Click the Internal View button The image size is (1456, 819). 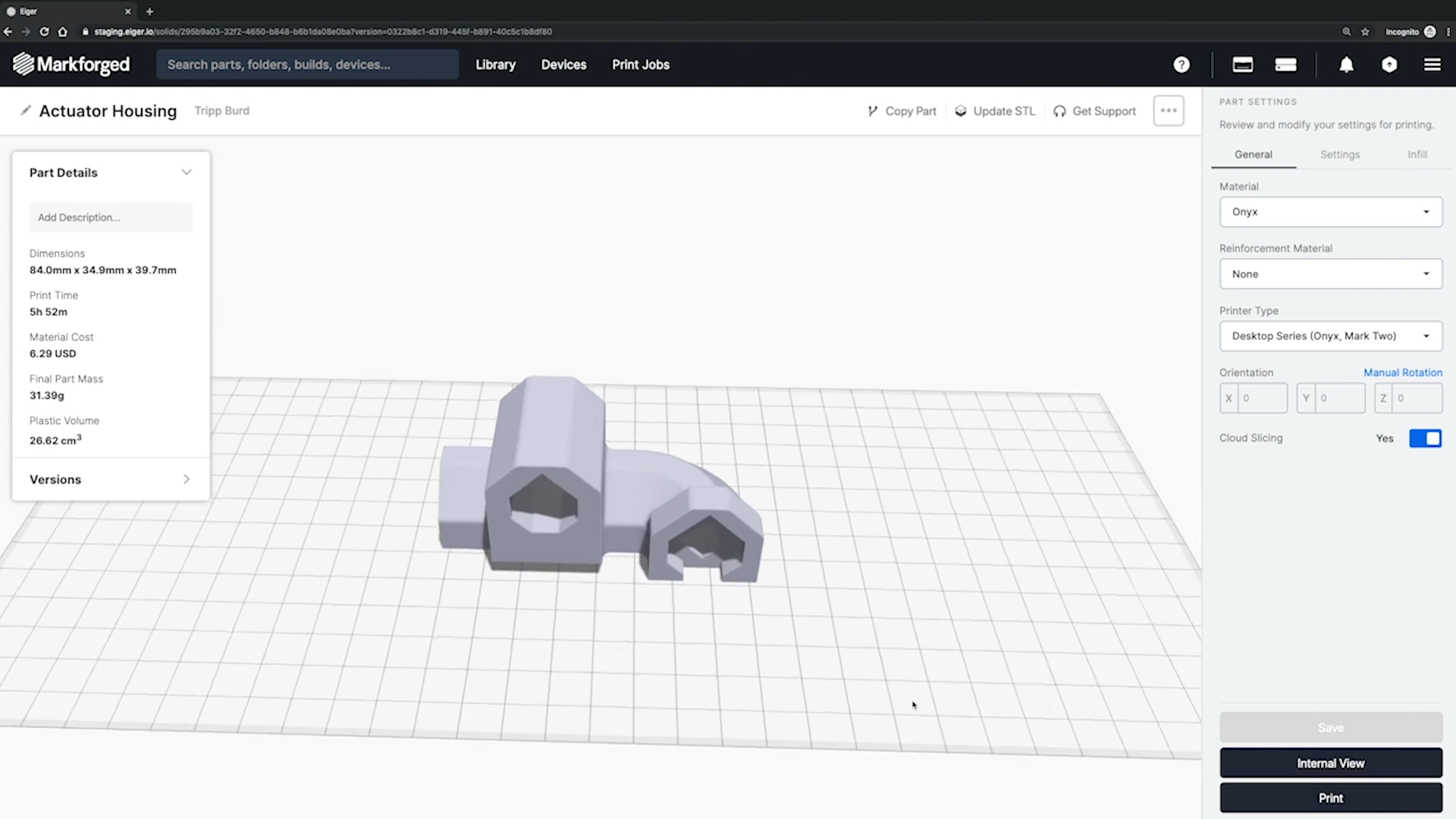1330,763
